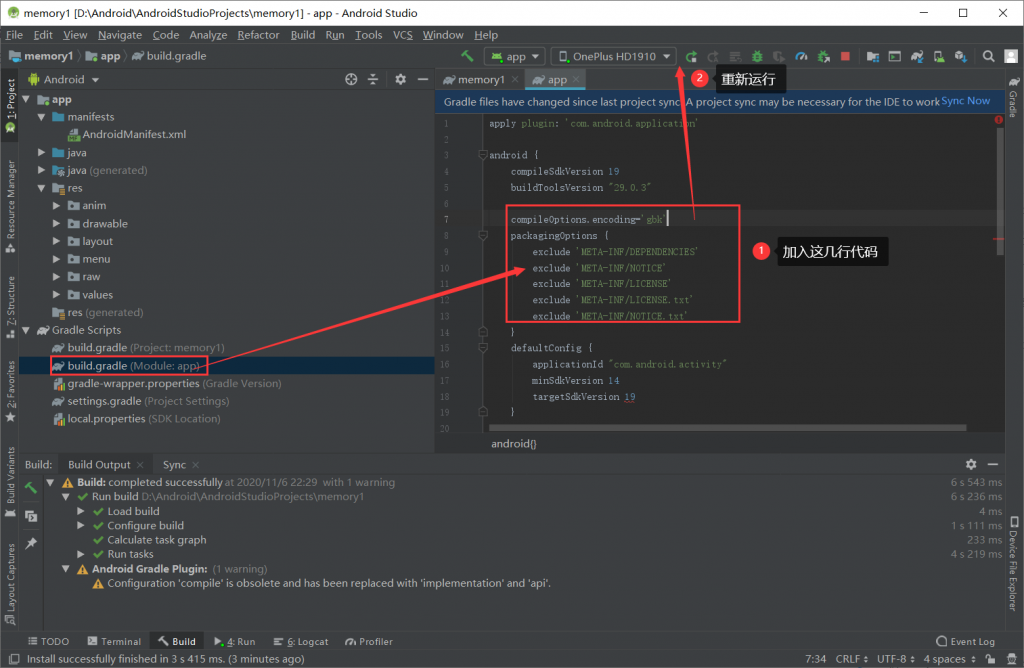Click the Make Project hammer icon
1024x668 pixels.
pyautogui.click(x=467, y=56)
